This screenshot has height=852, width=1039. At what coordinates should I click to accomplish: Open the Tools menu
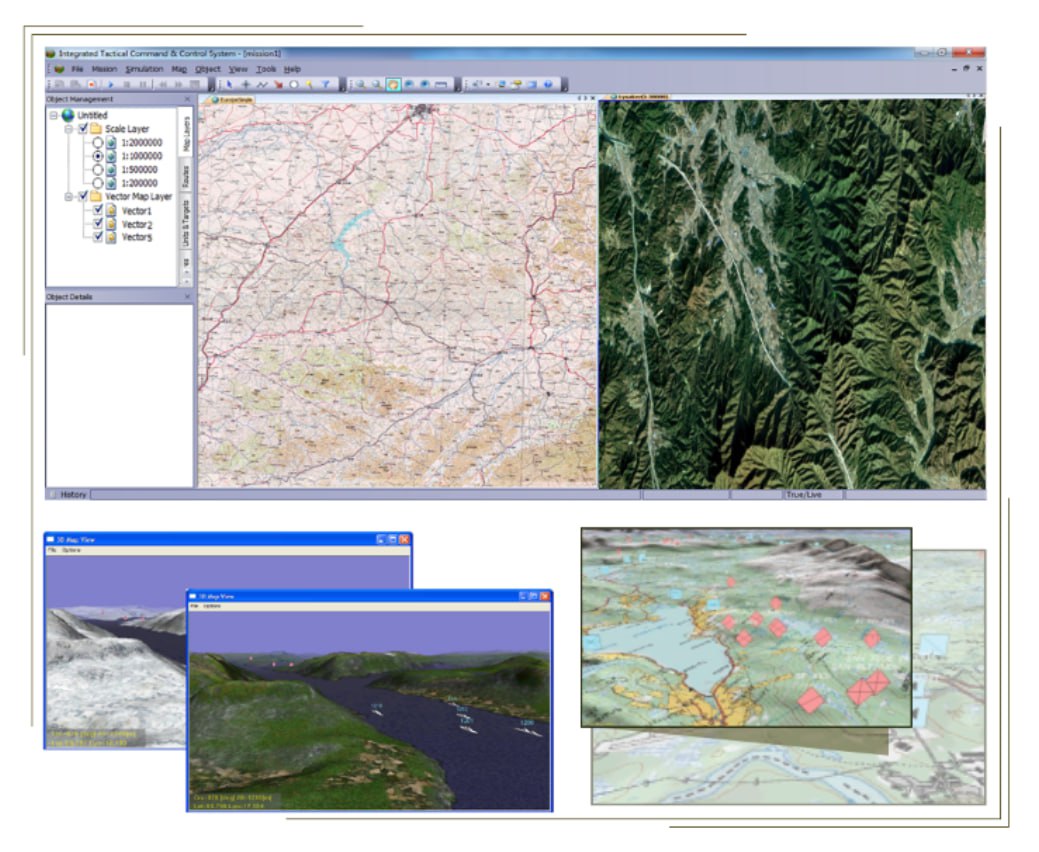pyautogui.click(x=266, y=69)
